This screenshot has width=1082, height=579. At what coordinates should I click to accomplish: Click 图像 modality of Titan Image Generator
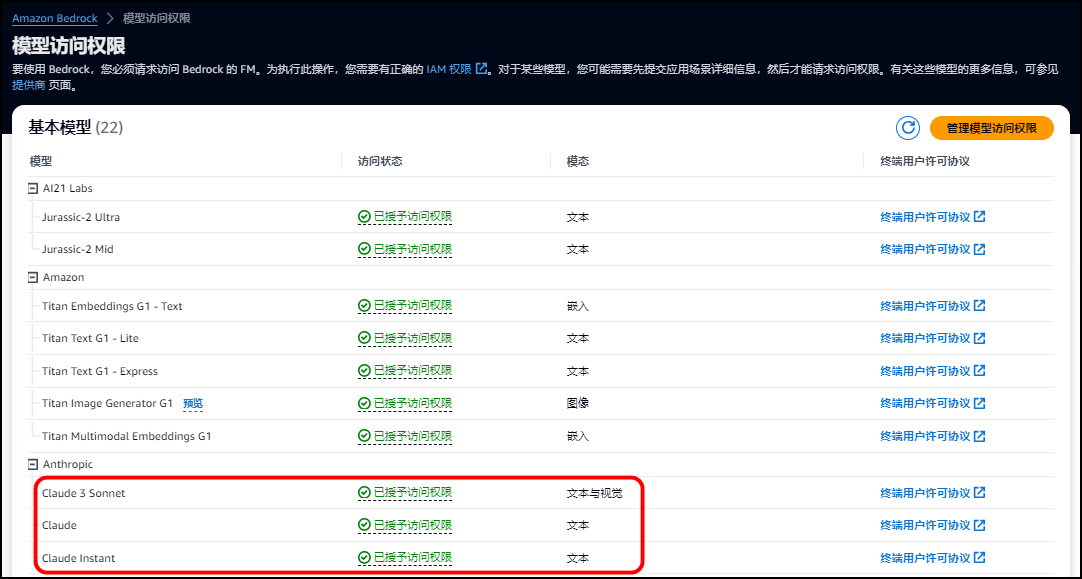578,403
